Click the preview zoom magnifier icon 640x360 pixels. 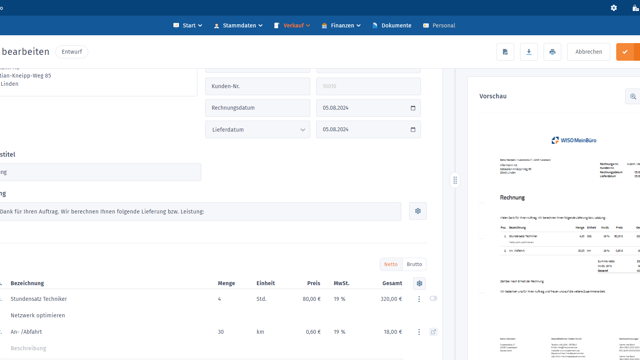coord(633,96)
